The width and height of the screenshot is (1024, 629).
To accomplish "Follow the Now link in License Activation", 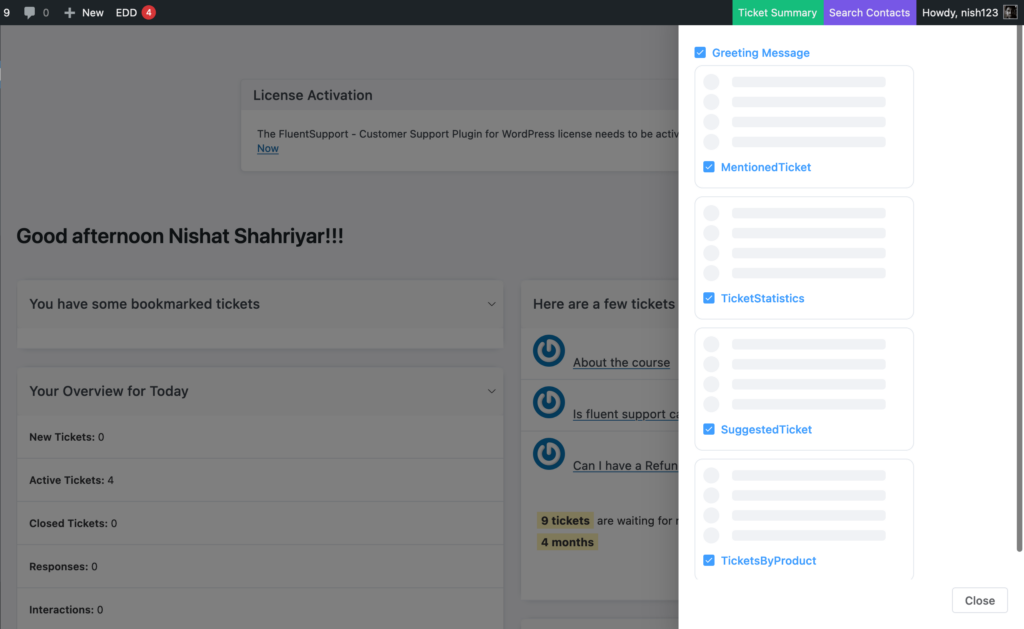I will (268, 148).
